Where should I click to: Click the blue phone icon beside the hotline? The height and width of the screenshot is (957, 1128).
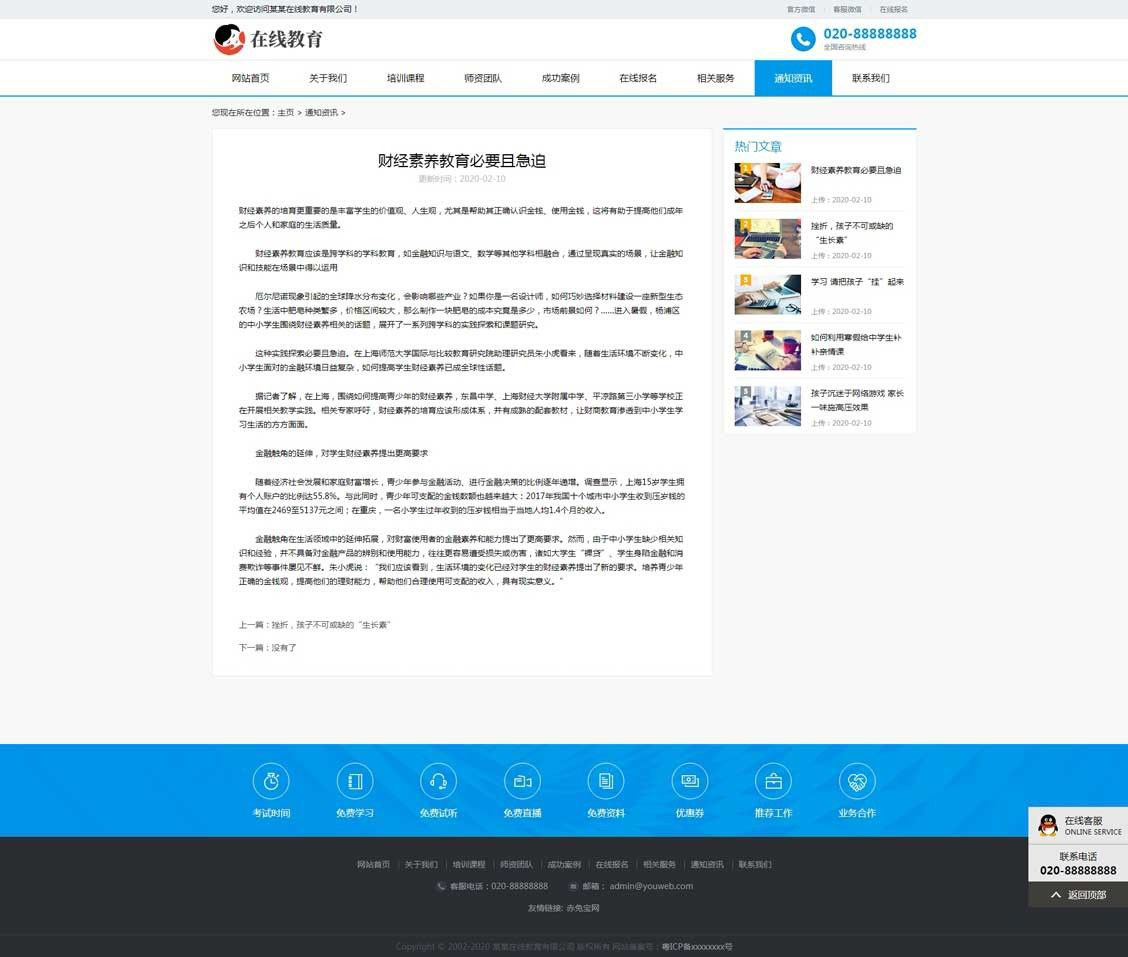point(802,40)
